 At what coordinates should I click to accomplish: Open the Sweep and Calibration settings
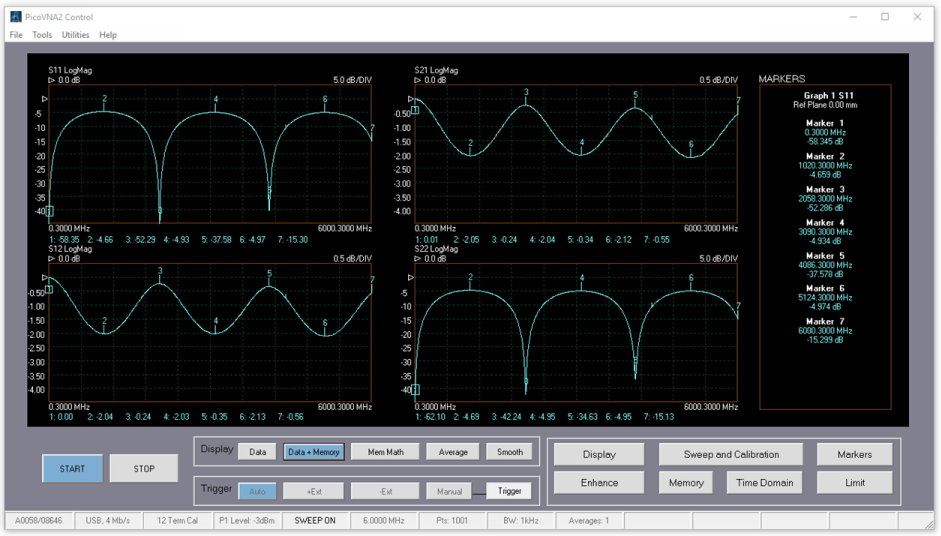tap(731, 454)
